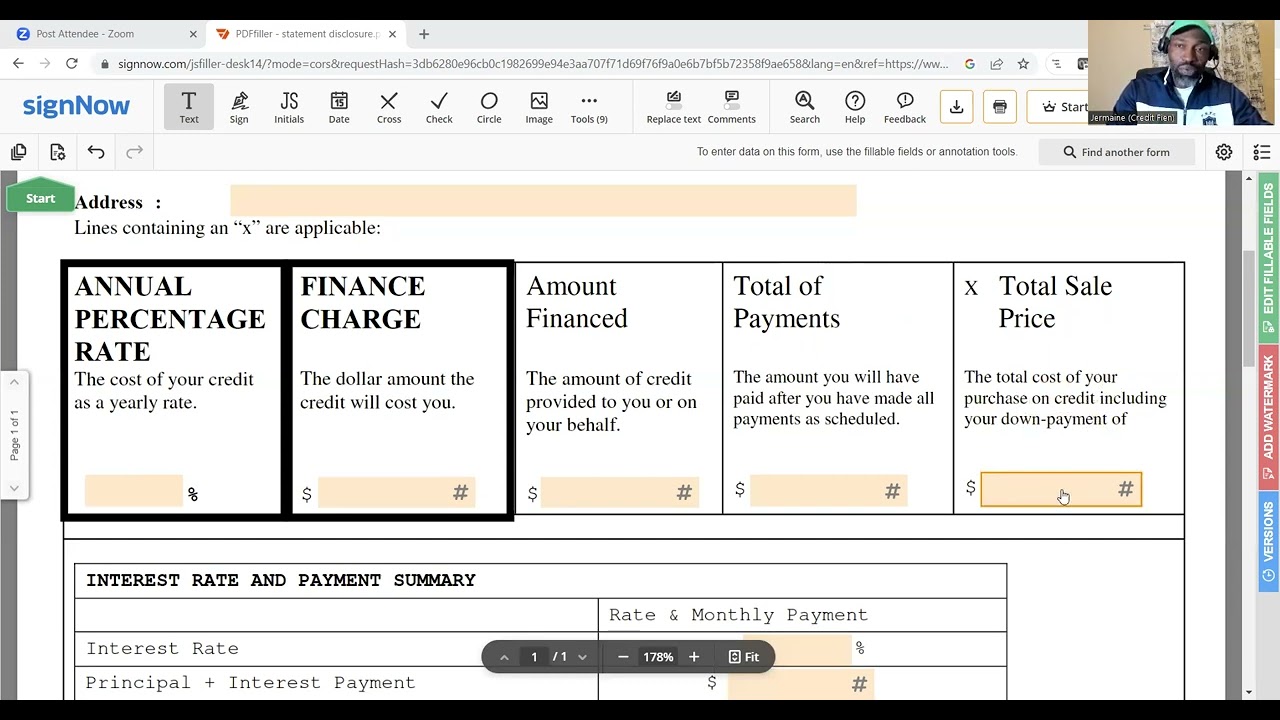Viewport: 1280px width, 720px height.
Task: Select the Initials tool
Action: pyautogui.click(x=289, y=107)
